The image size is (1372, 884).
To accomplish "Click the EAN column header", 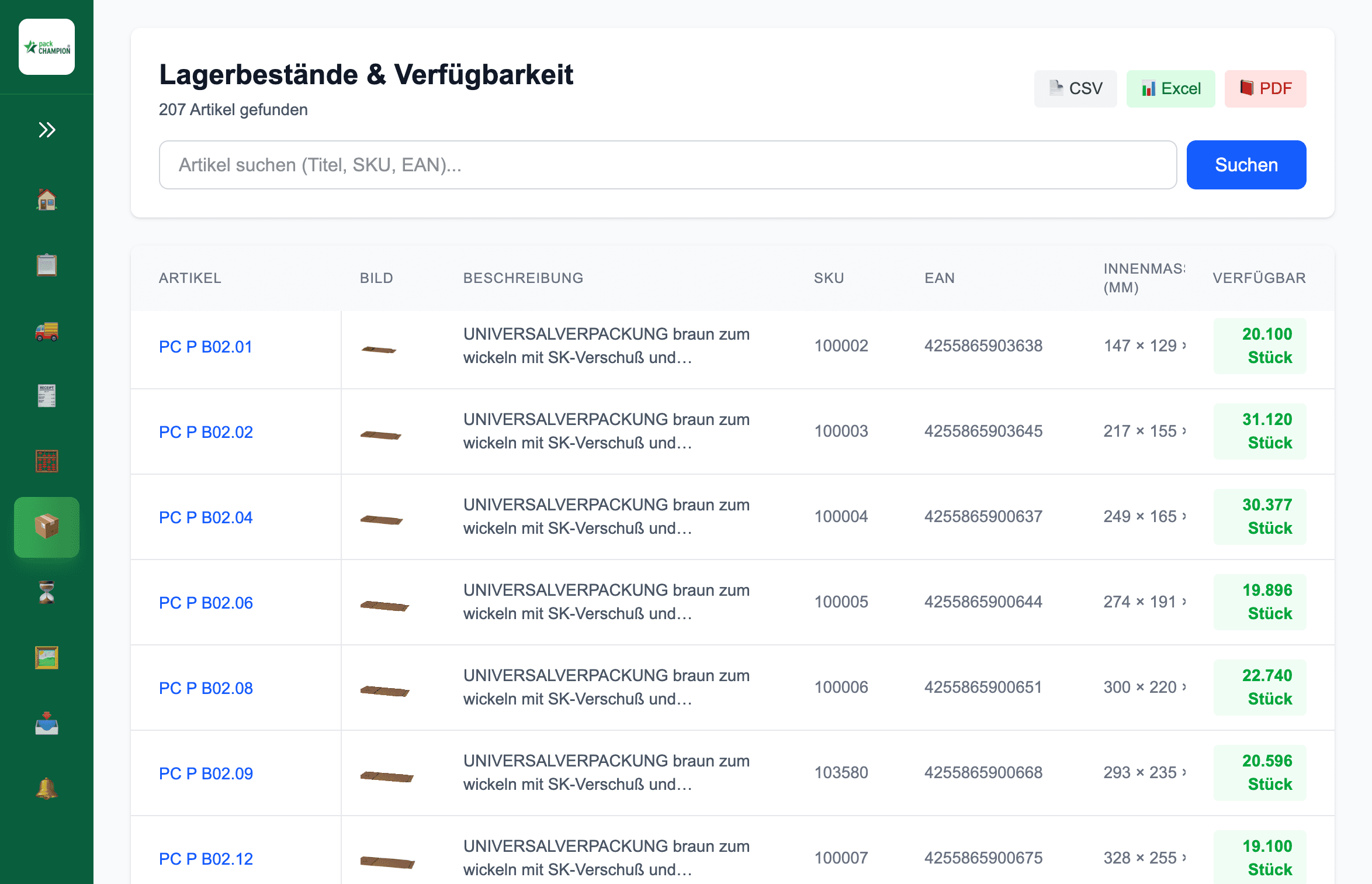I will click(x=940, y=278).
